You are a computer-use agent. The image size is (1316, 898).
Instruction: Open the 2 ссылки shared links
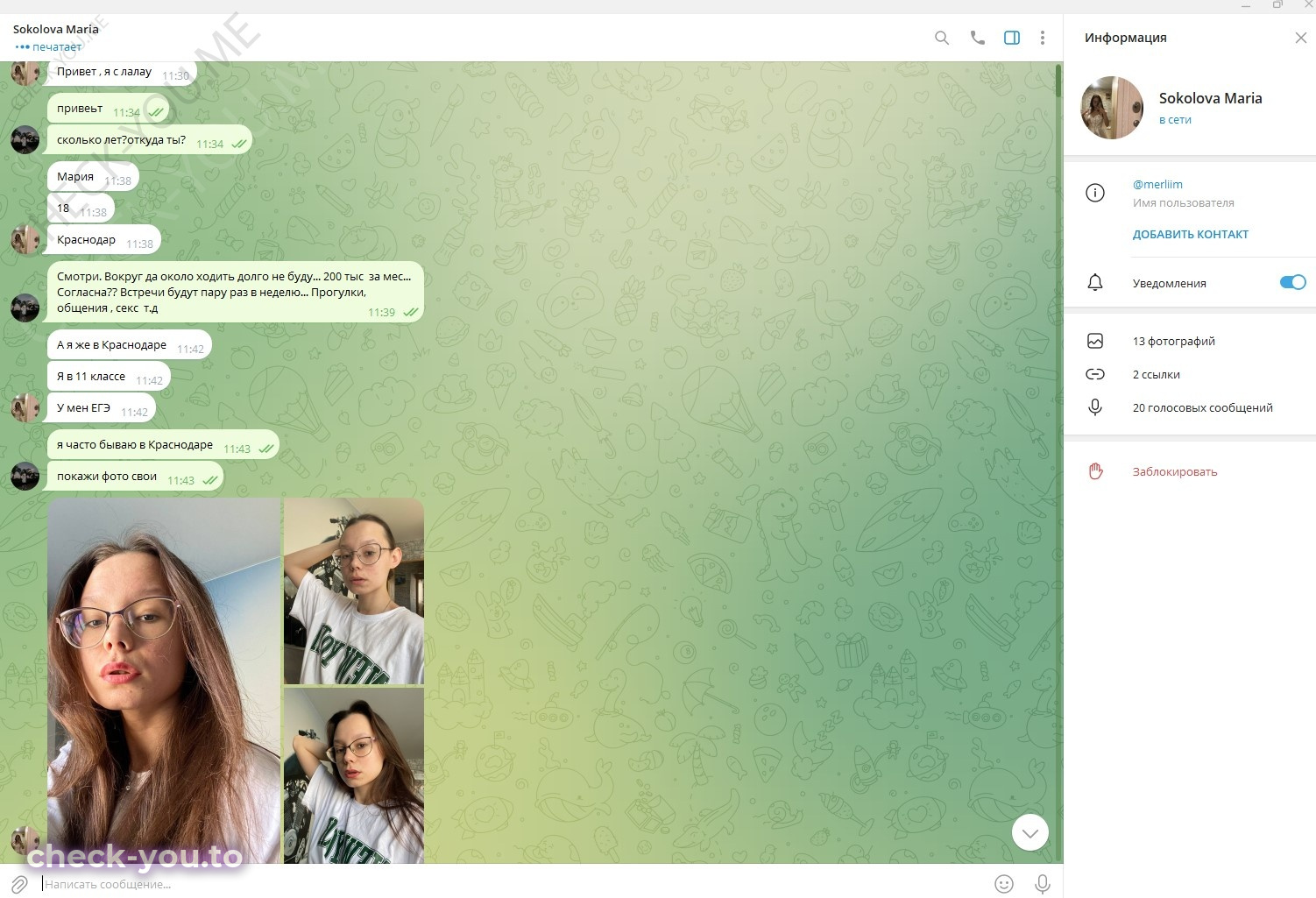coord(1157,374)
